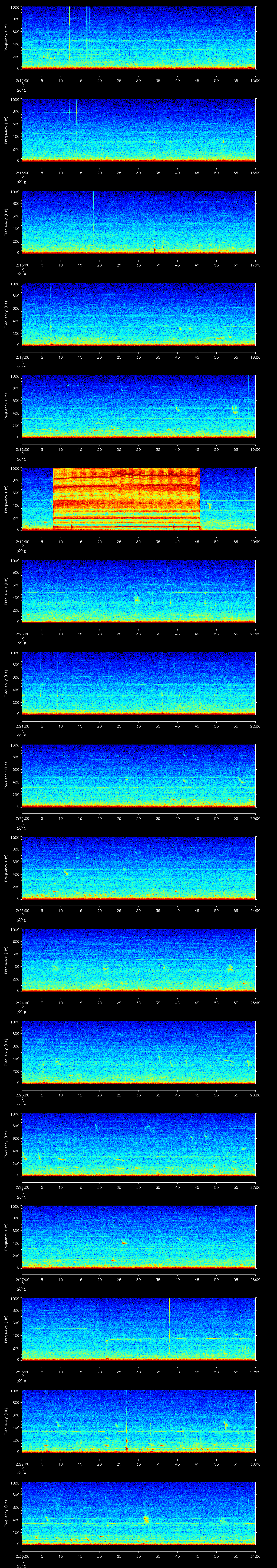The image size is (277, 1568).
Task: Click the 2:20:00 start time label
Action: tap(22, 634)
